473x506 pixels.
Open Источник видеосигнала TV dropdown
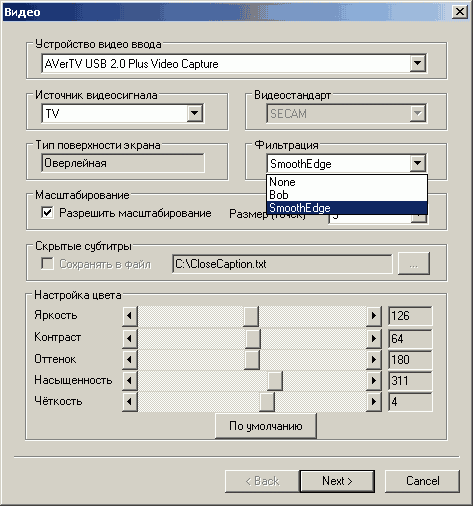(195, 113)
